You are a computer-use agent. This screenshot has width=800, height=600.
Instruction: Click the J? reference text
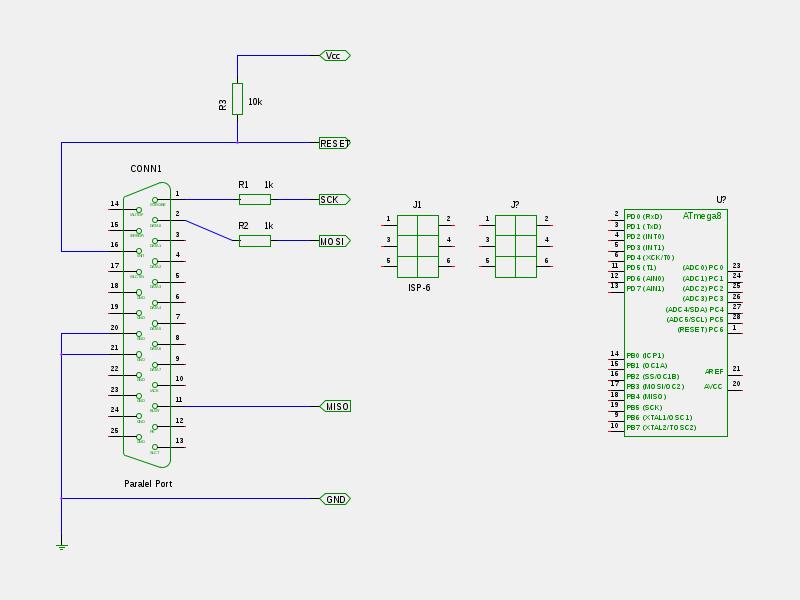(x=515, y=205)
